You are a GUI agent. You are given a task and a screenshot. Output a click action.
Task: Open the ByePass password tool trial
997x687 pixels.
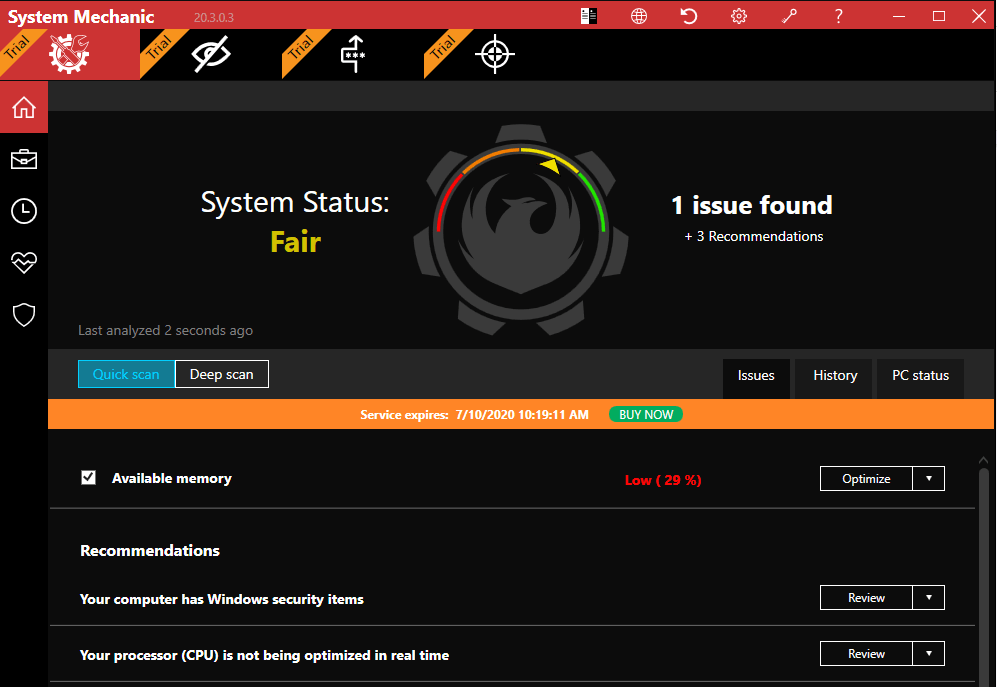pyautogui.click(x=352, y=54)
